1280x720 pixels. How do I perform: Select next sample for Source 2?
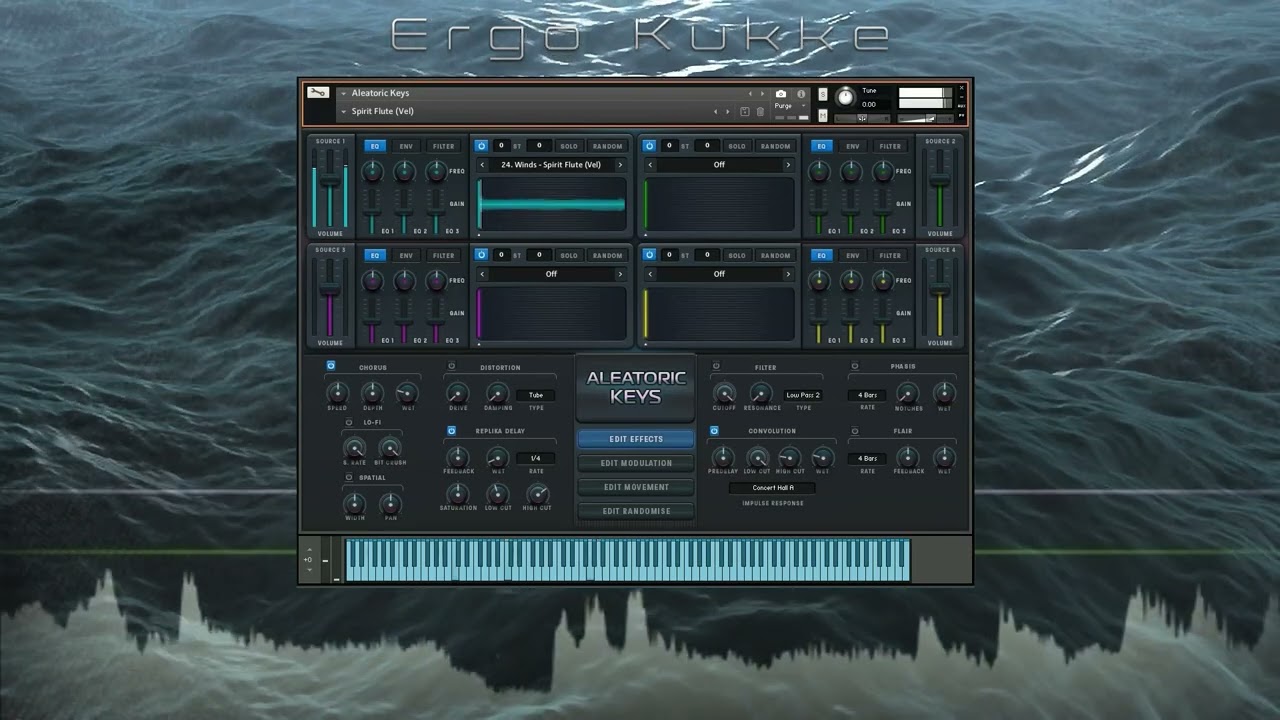[788, 164]
